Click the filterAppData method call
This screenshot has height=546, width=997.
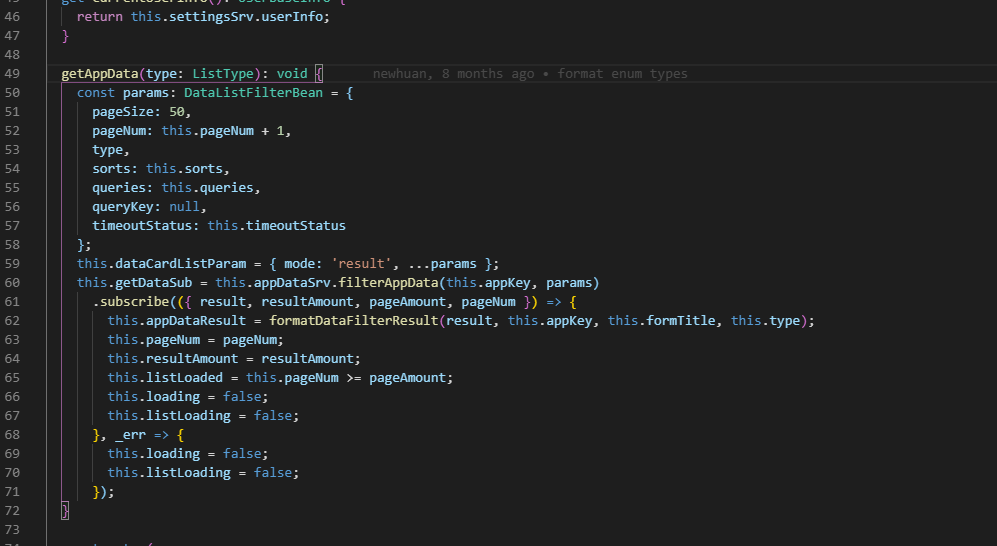pos(388,283)
